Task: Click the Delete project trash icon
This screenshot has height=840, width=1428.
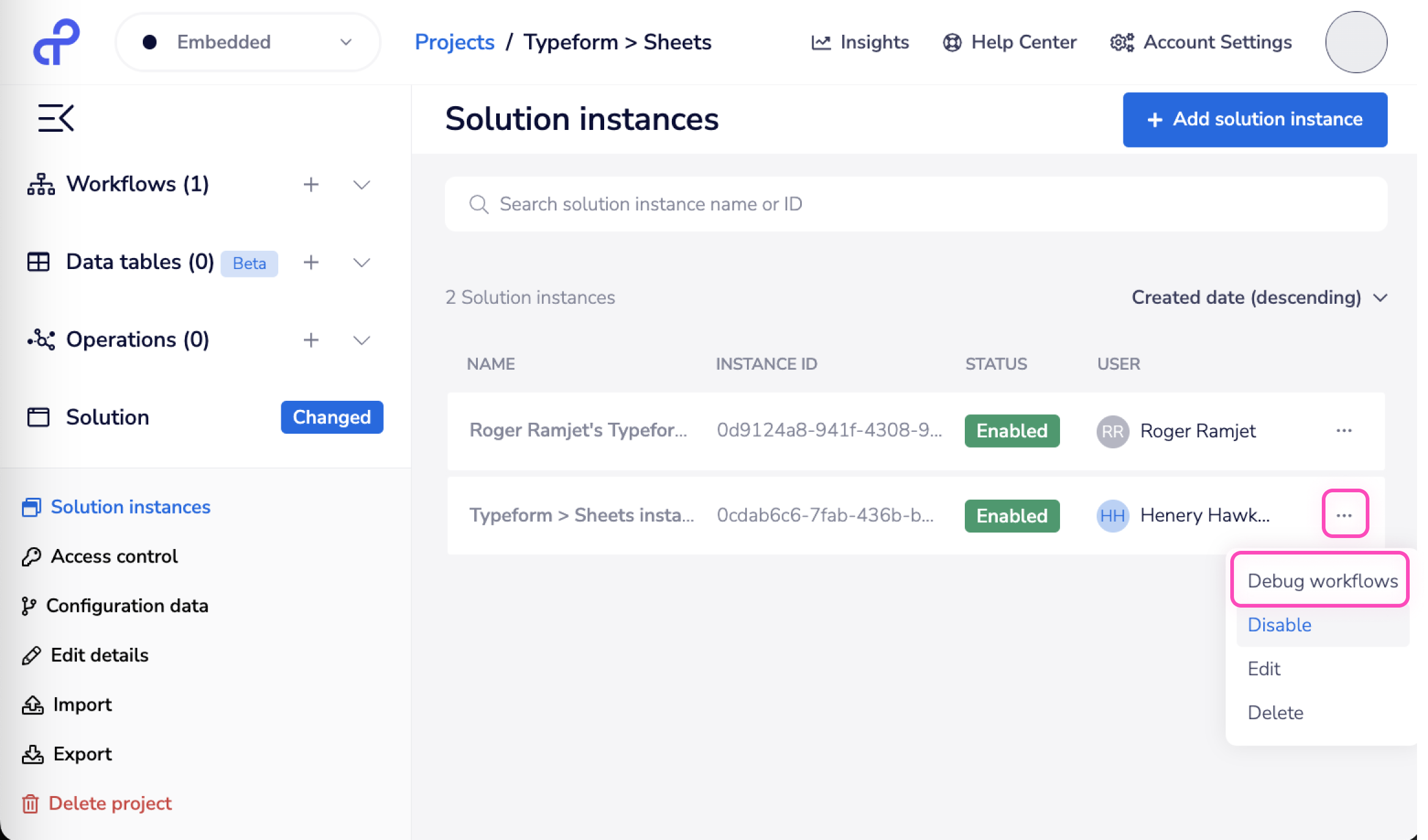Action: 29,803
